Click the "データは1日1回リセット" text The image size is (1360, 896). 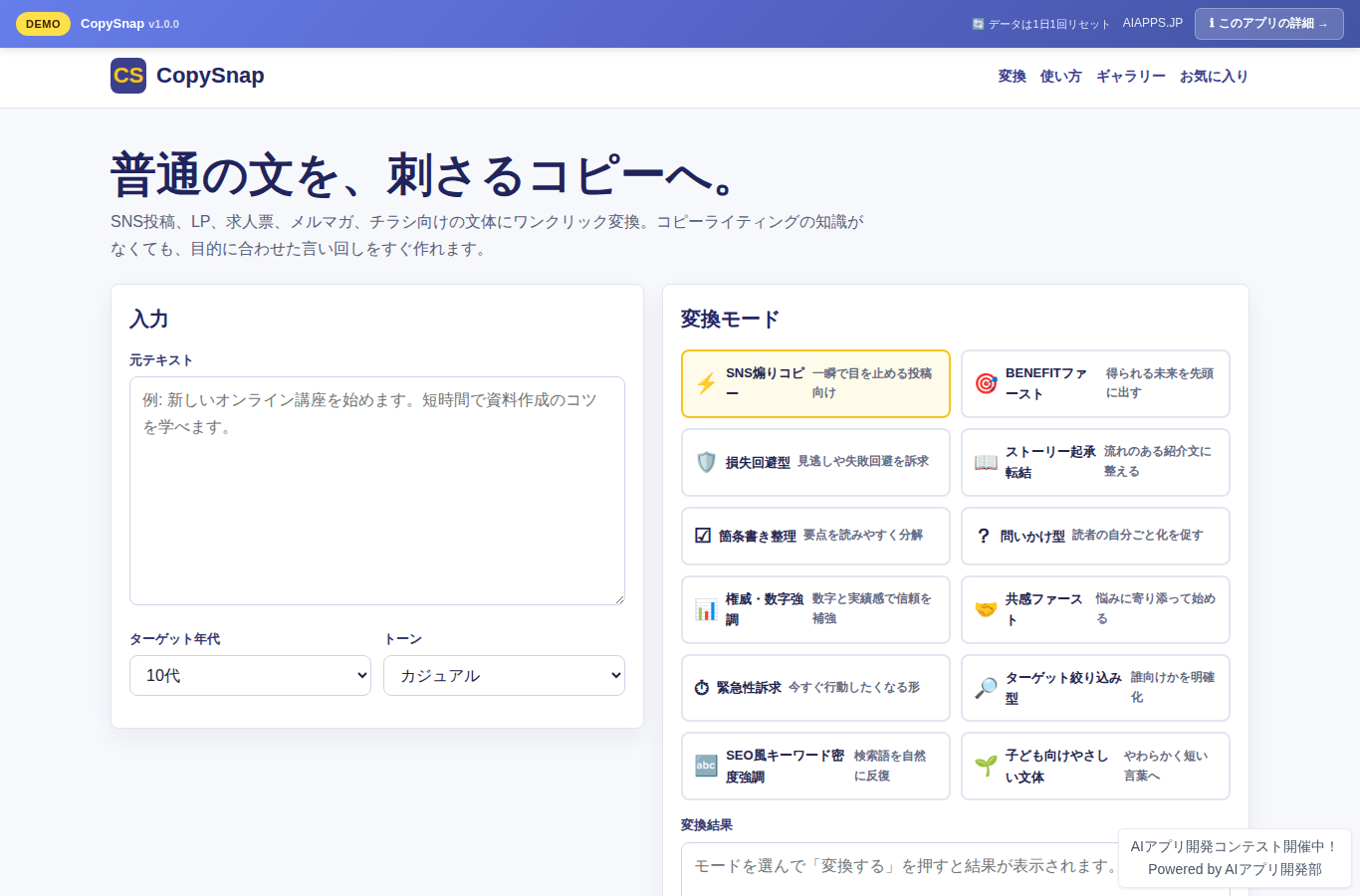1048,24
